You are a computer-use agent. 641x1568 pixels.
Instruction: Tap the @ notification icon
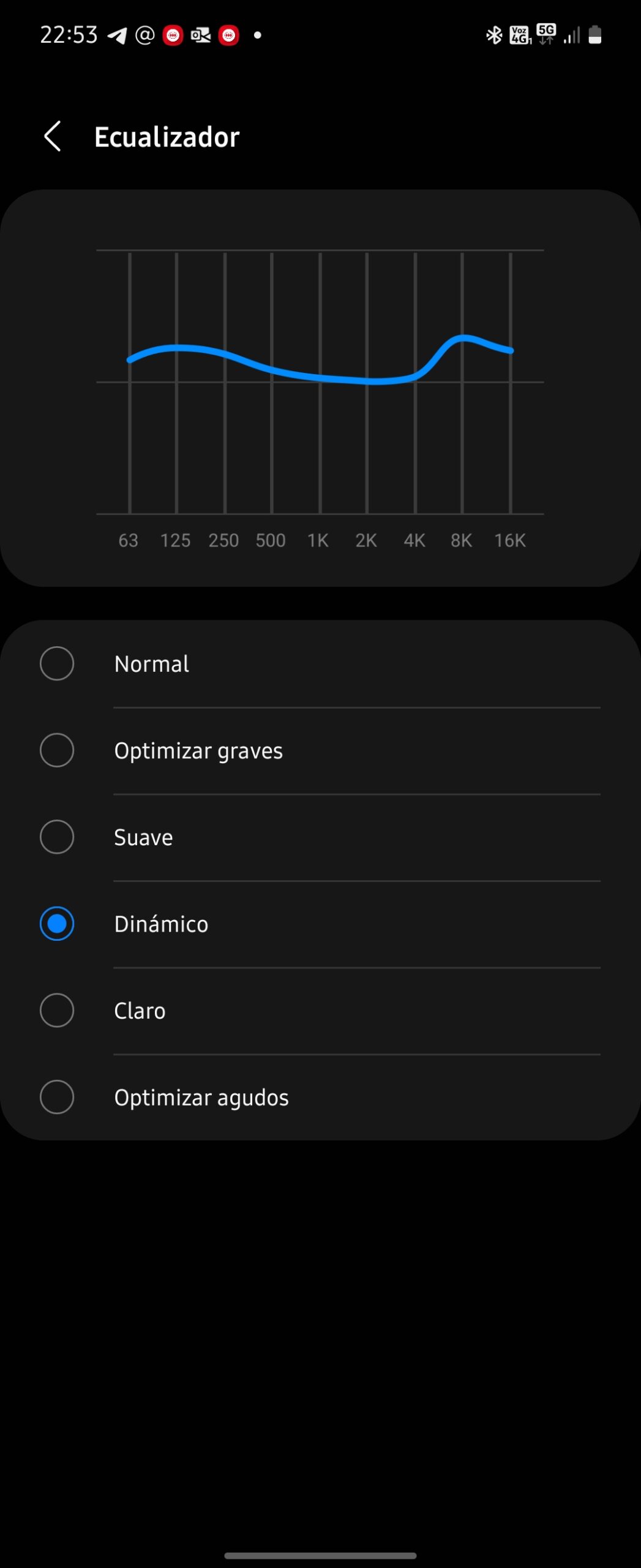pyautogui.click(x=144, y=36)
